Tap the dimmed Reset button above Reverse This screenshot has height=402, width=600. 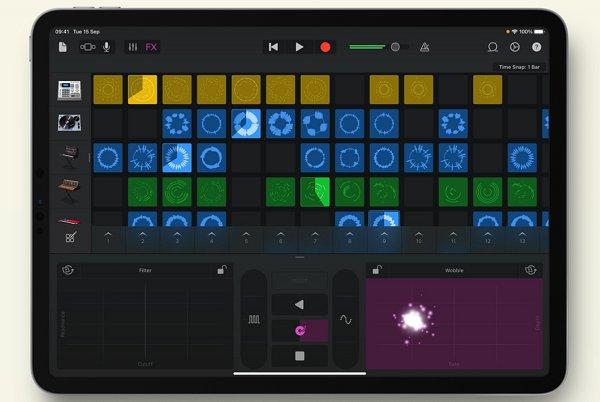click(x=300, y=281)
